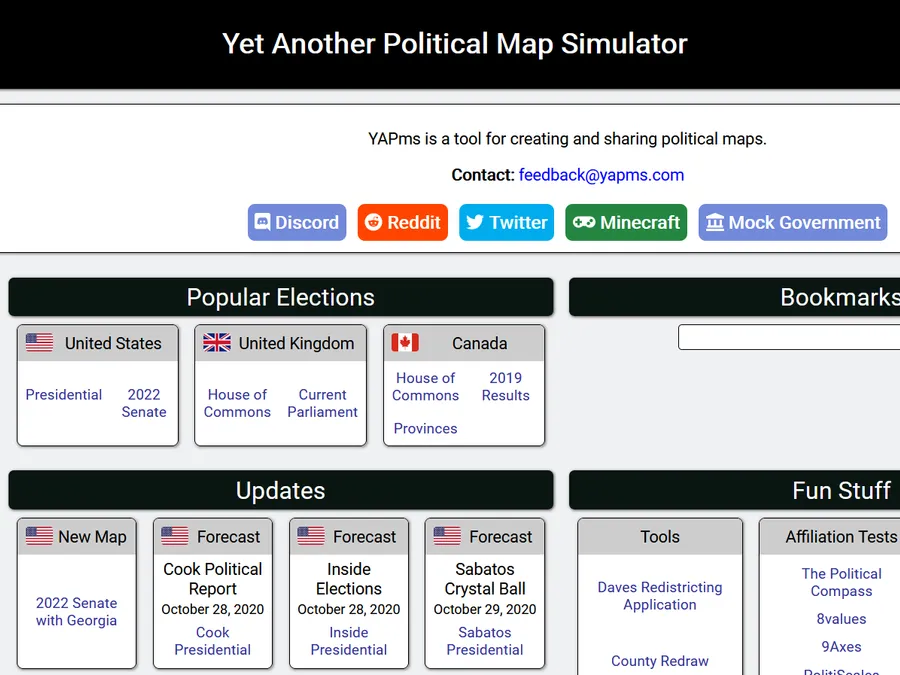Open the Twitter button

click(x=506, y=222)
